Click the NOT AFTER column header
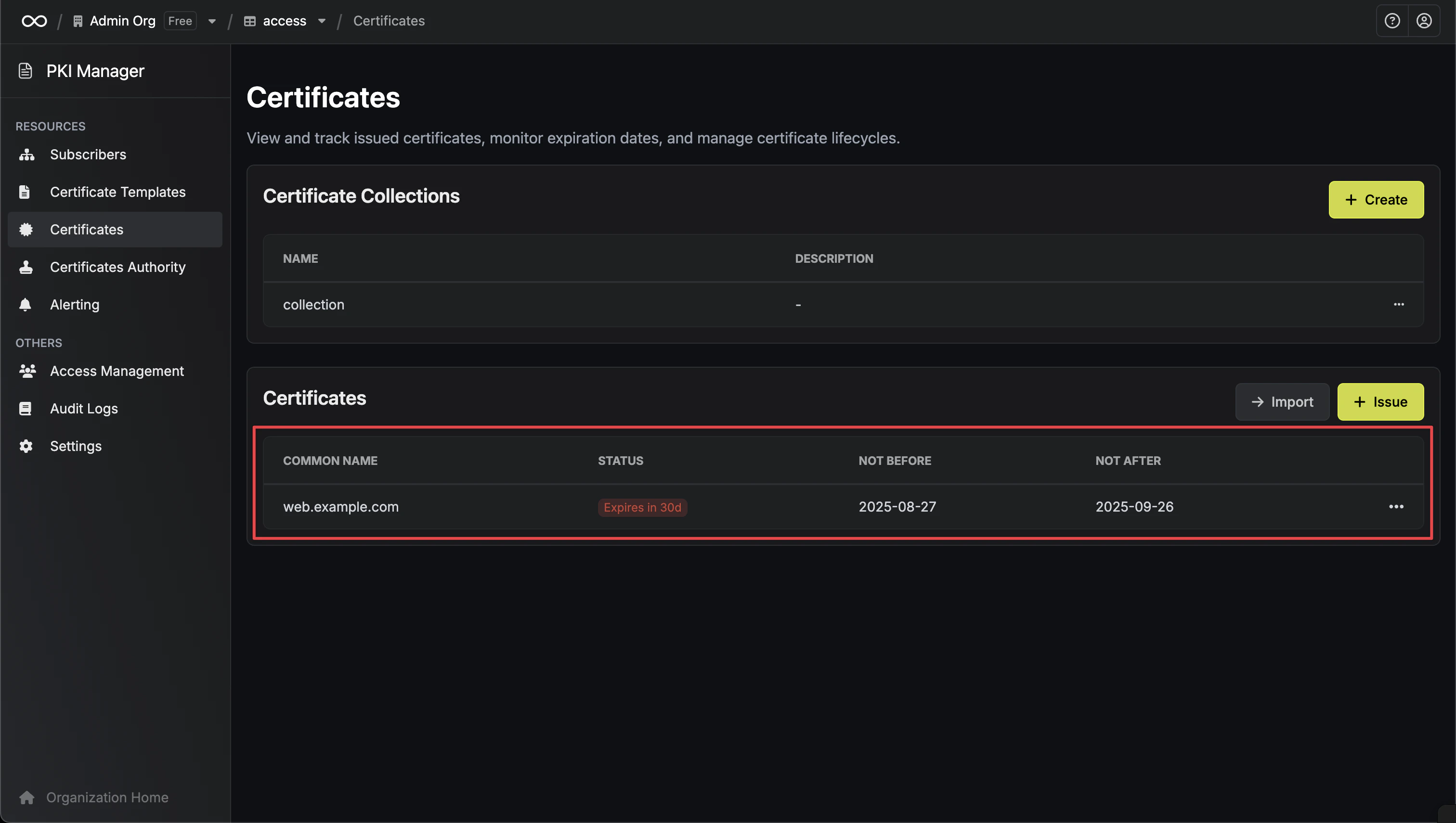 1128,461
